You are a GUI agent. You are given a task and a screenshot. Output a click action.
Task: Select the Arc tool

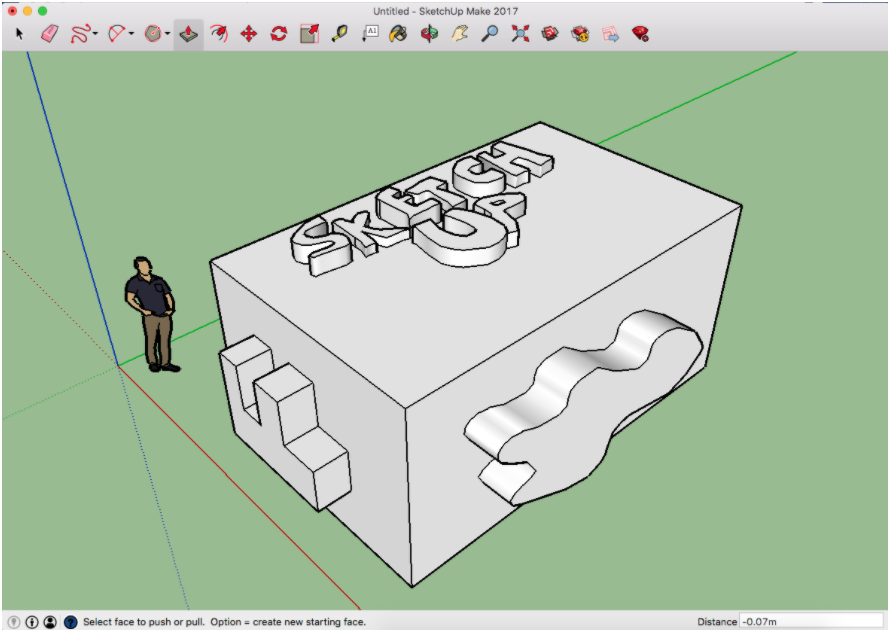(117, 34)
